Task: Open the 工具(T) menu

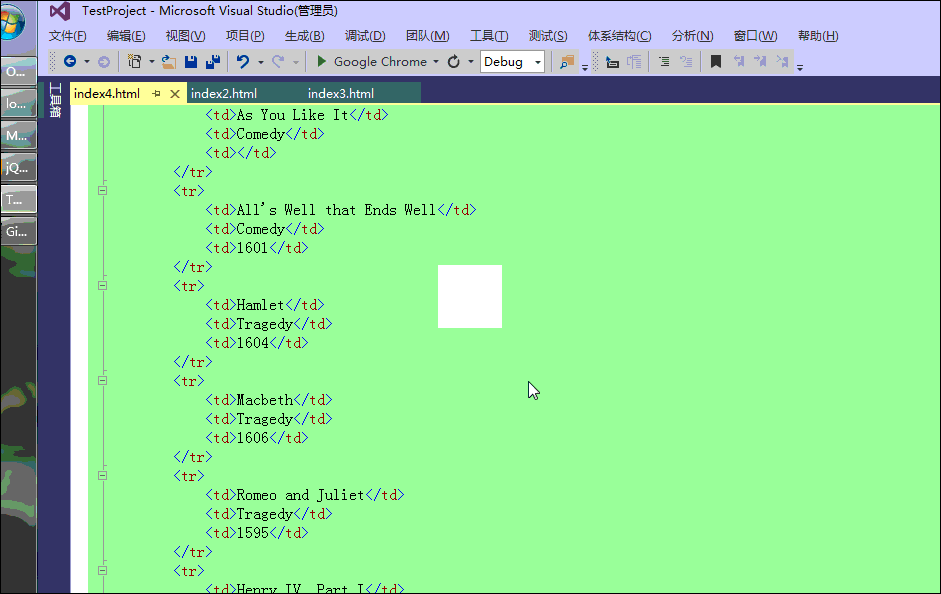Action: (x=489, y=36)
